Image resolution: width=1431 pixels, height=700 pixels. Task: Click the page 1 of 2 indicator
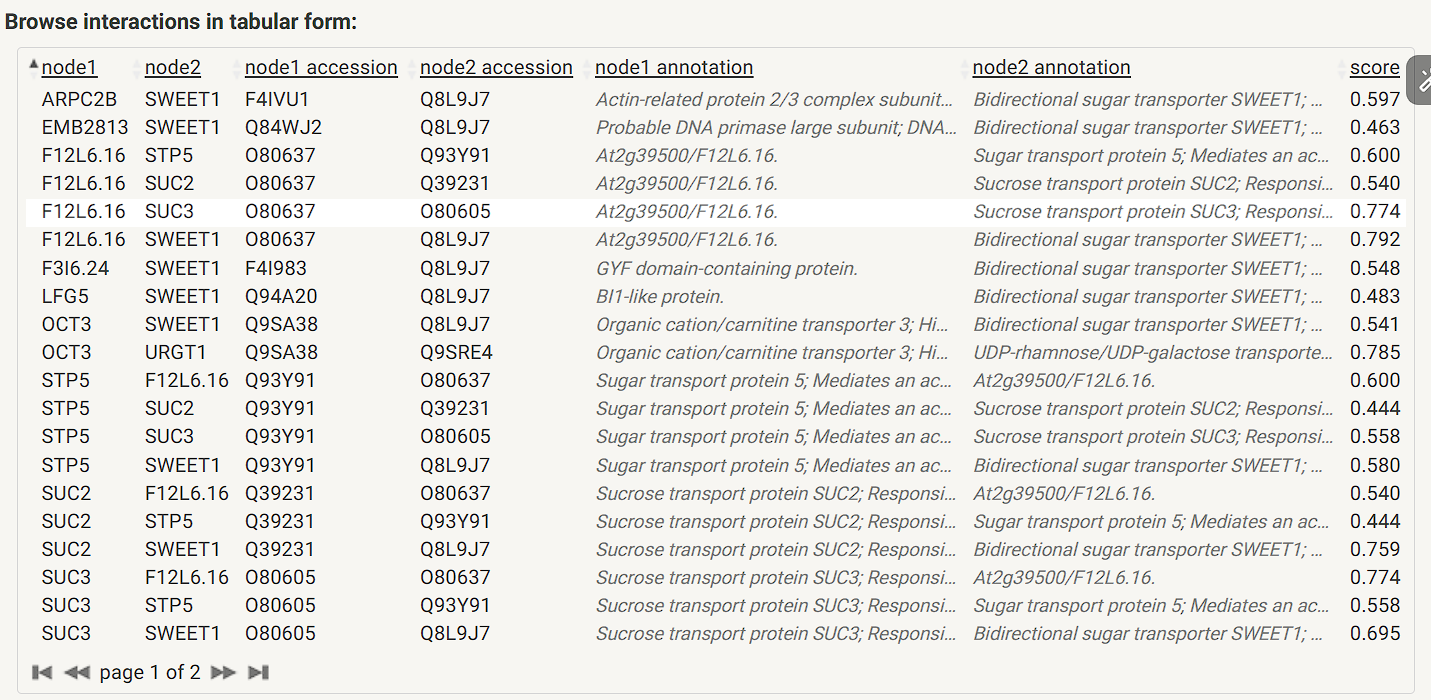150,672
